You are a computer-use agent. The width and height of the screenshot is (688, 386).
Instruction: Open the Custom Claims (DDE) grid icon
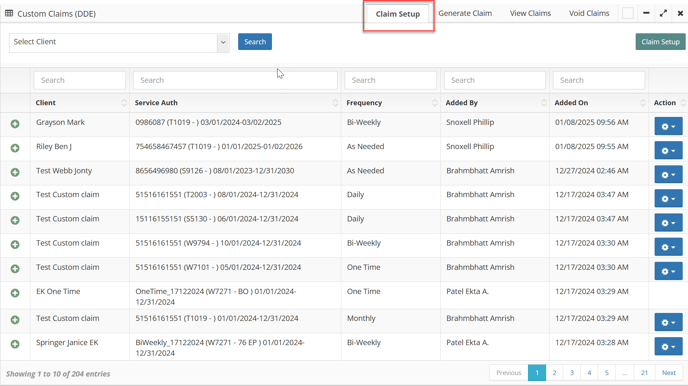click(9, 14)
